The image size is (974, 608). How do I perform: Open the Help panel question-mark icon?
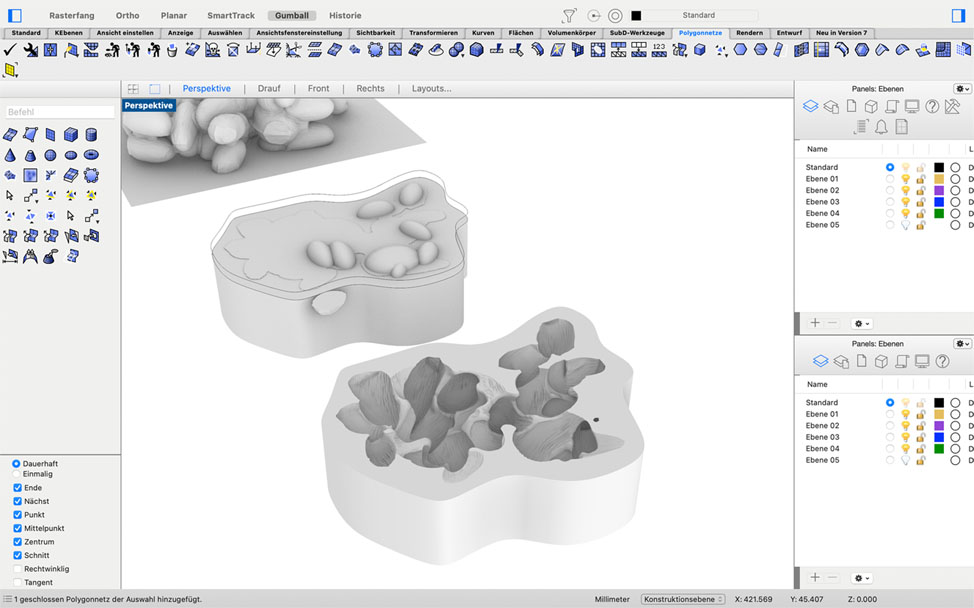931,107
